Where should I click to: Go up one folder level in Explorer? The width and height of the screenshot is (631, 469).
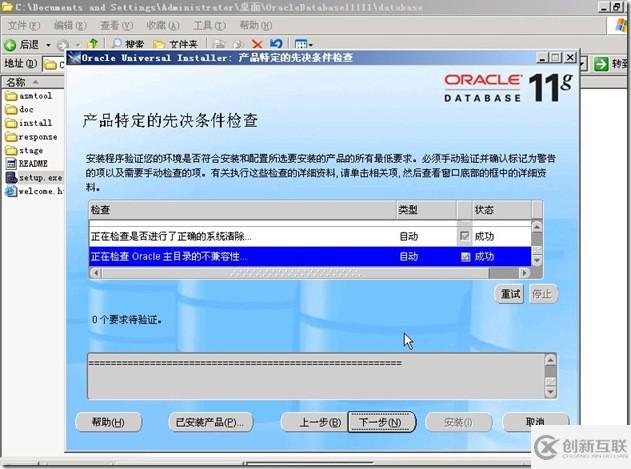(x=93, y=43)
